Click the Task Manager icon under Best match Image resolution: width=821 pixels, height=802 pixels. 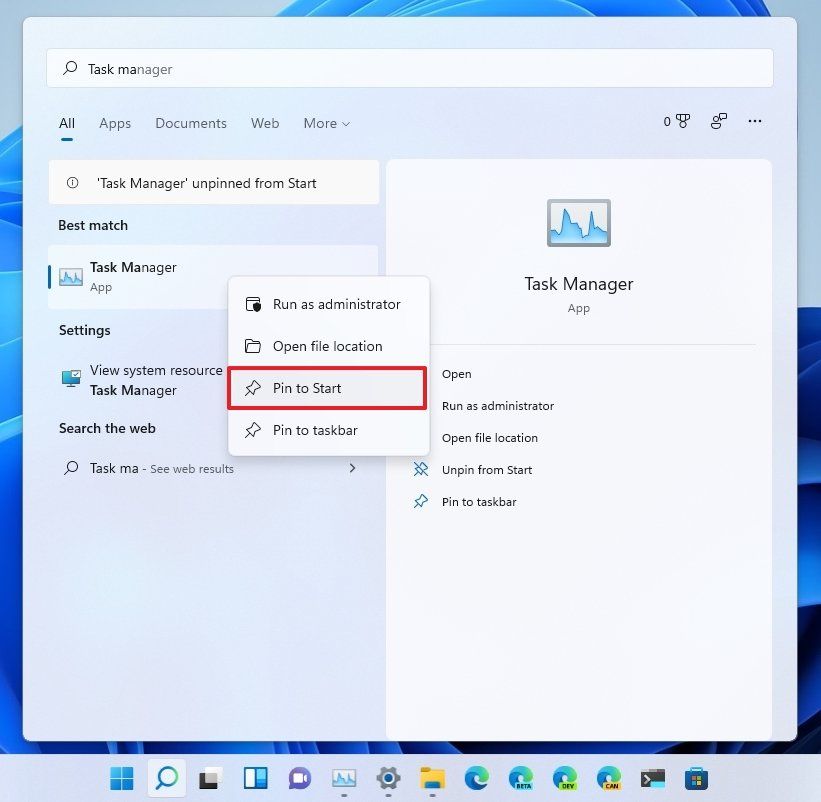(x=70, y=276)
